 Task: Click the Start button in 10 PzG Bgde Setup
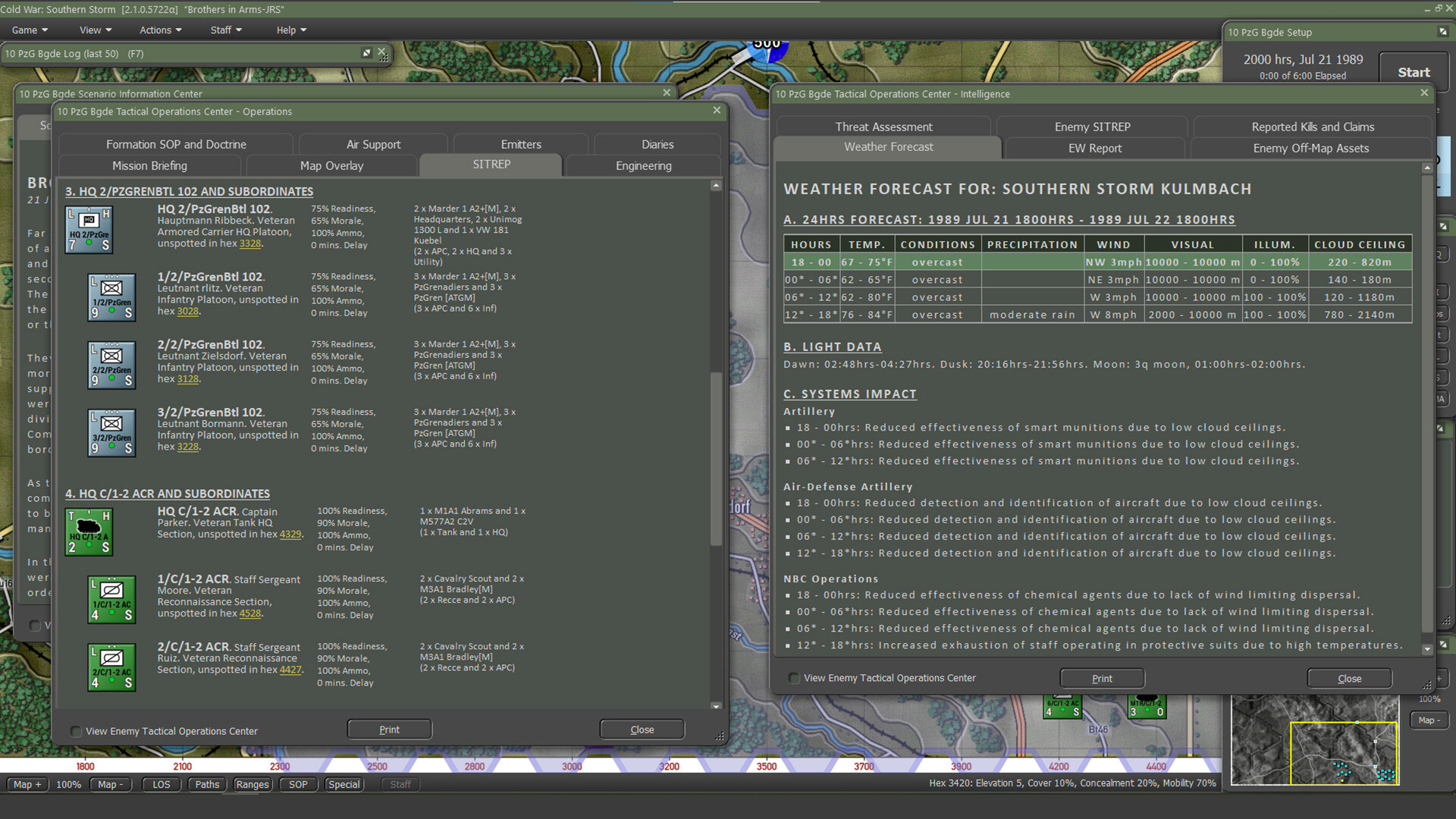pyautogui.click(x=1414, y=71)
